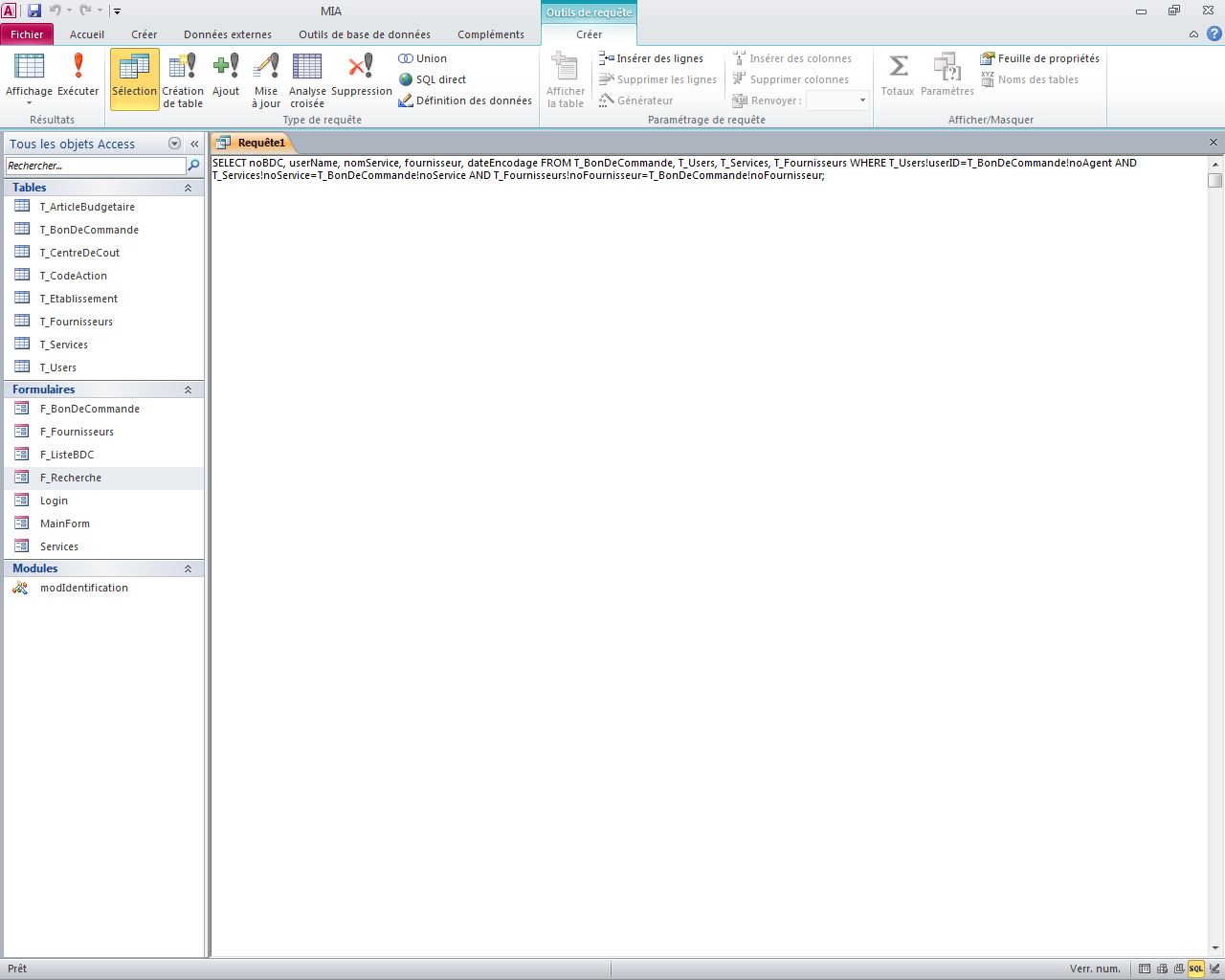Pick Création de table query type
The width and height of the screenshot is (1225, 980).
[x=183, y=79]
